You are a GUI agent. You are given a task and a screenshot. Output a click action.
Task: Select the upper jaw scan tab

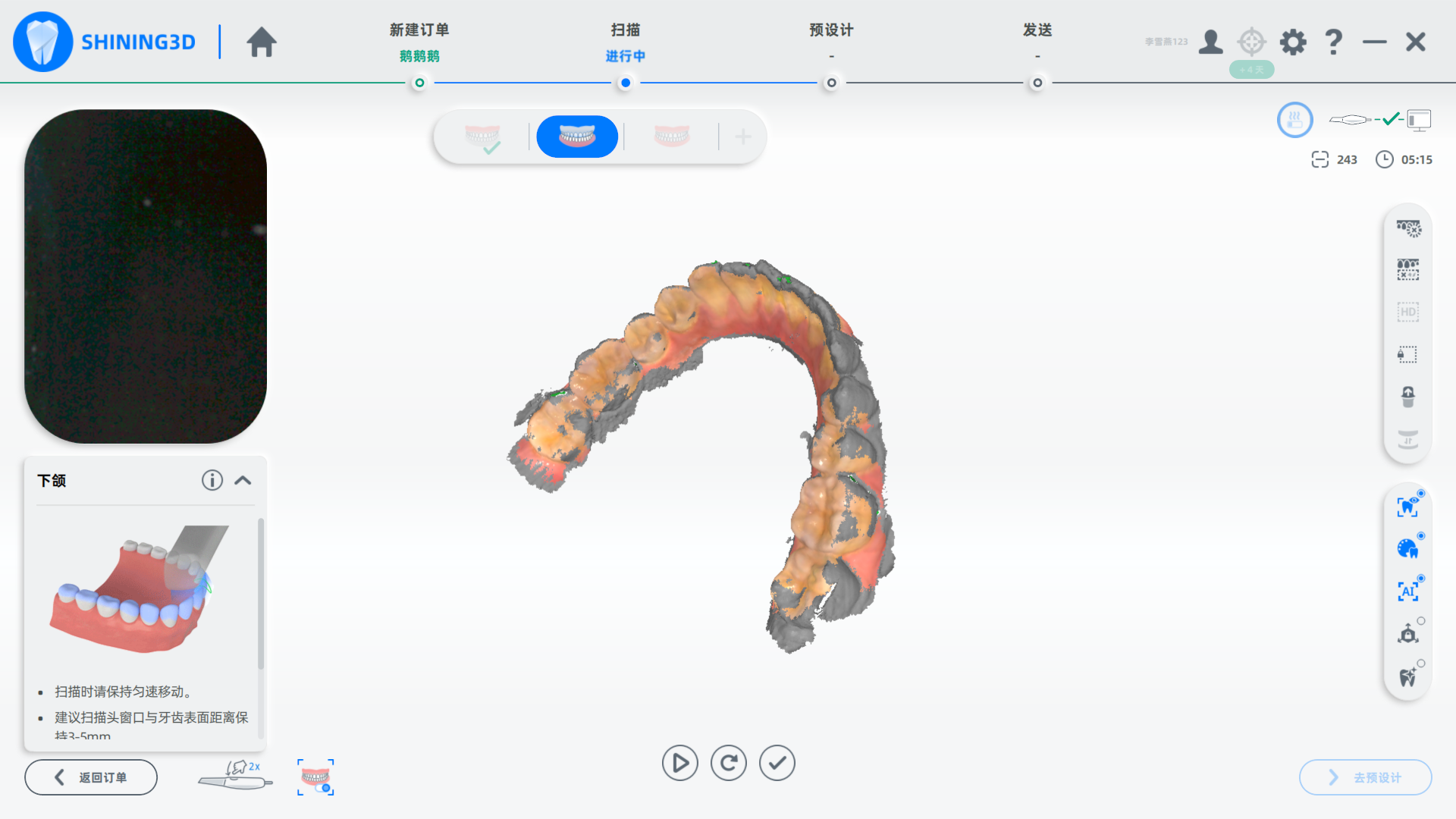482,136
